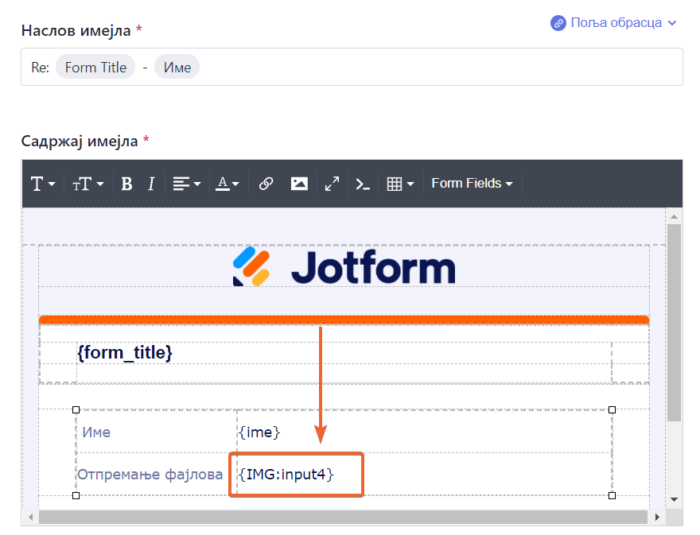Click the vertical scrollbar up arrow

[x=674, y=217]
